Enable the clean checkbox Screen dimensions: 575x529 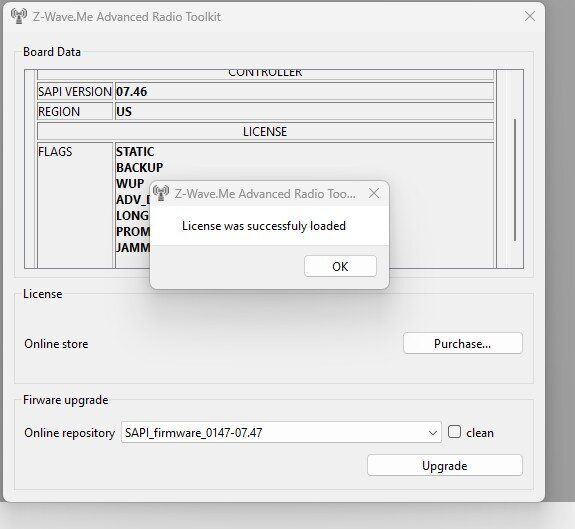coord(454,432)
